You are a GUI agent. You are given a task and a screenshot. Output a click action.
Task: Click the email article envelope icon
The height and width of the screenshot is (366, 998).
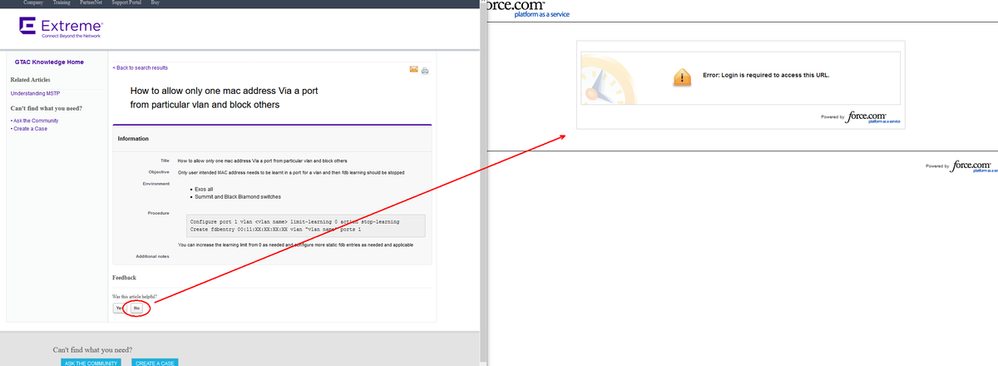point(414,69)
